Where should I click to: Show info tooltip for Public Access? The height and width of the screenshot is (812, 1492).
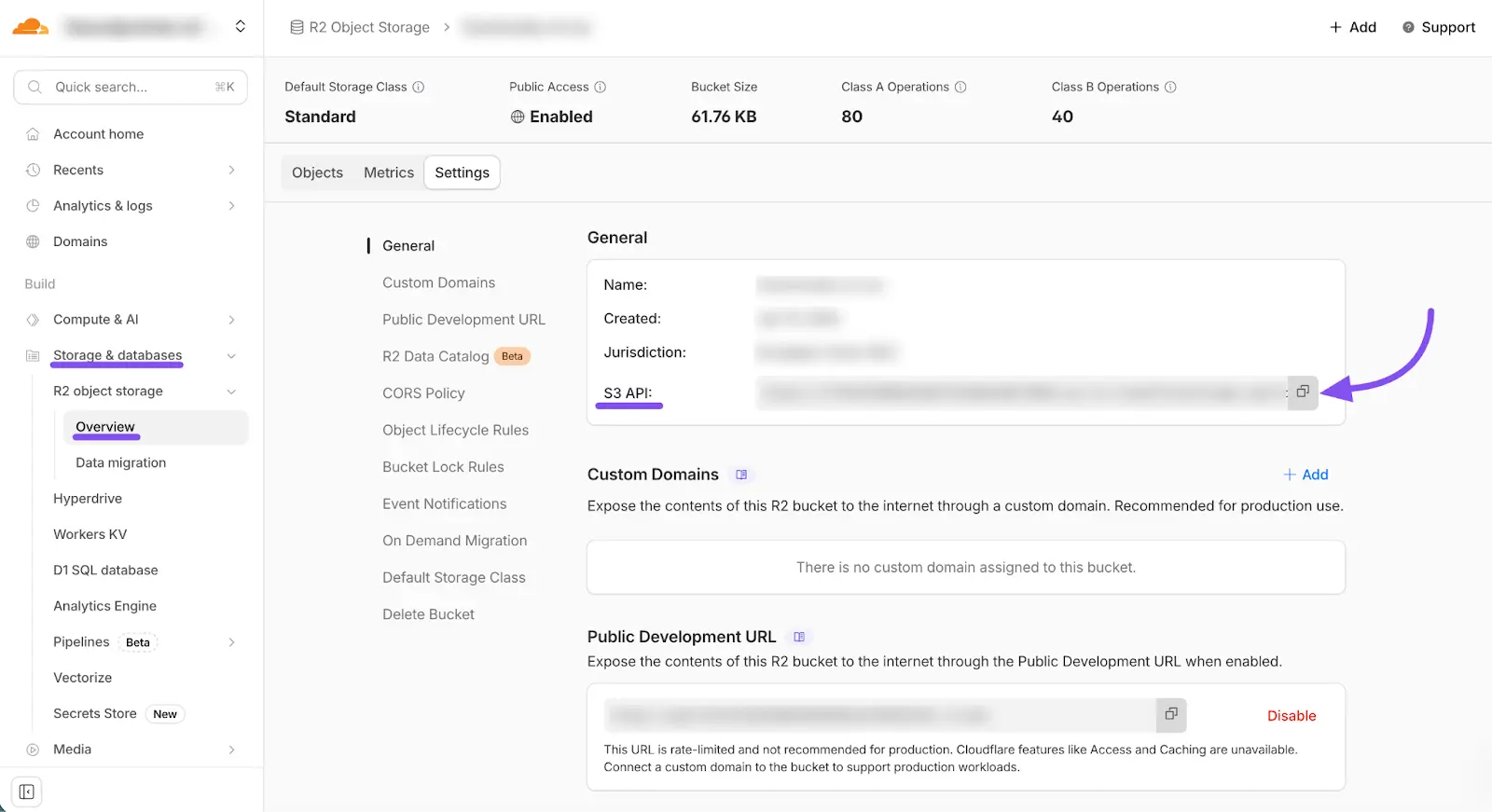point(601,87)
